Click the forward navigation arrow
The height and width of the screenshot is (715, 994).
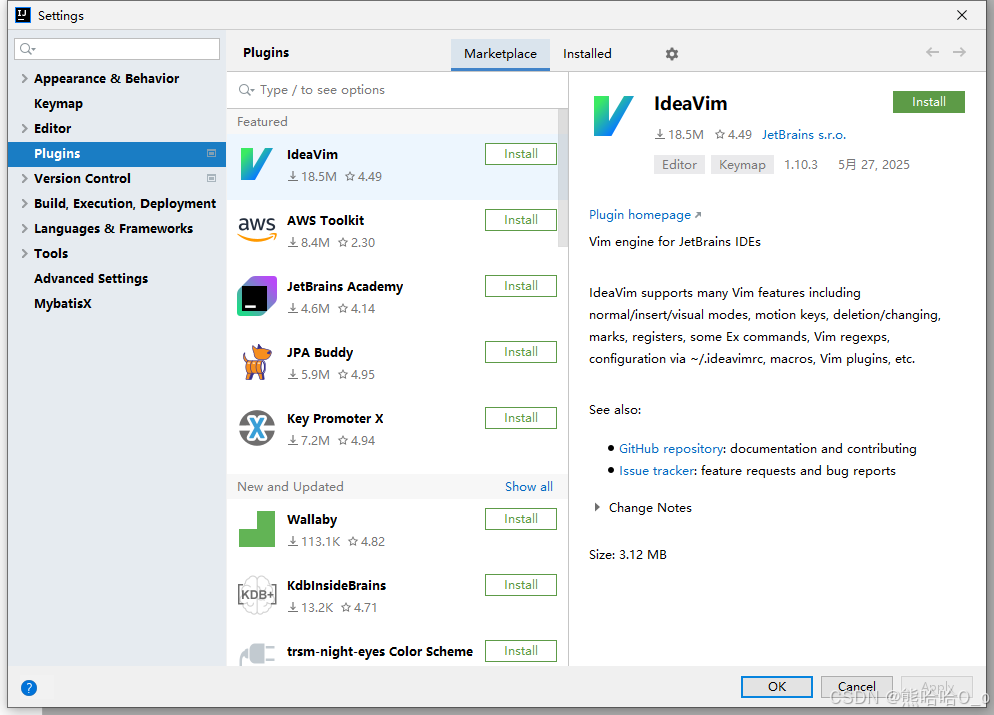point(959,52)
